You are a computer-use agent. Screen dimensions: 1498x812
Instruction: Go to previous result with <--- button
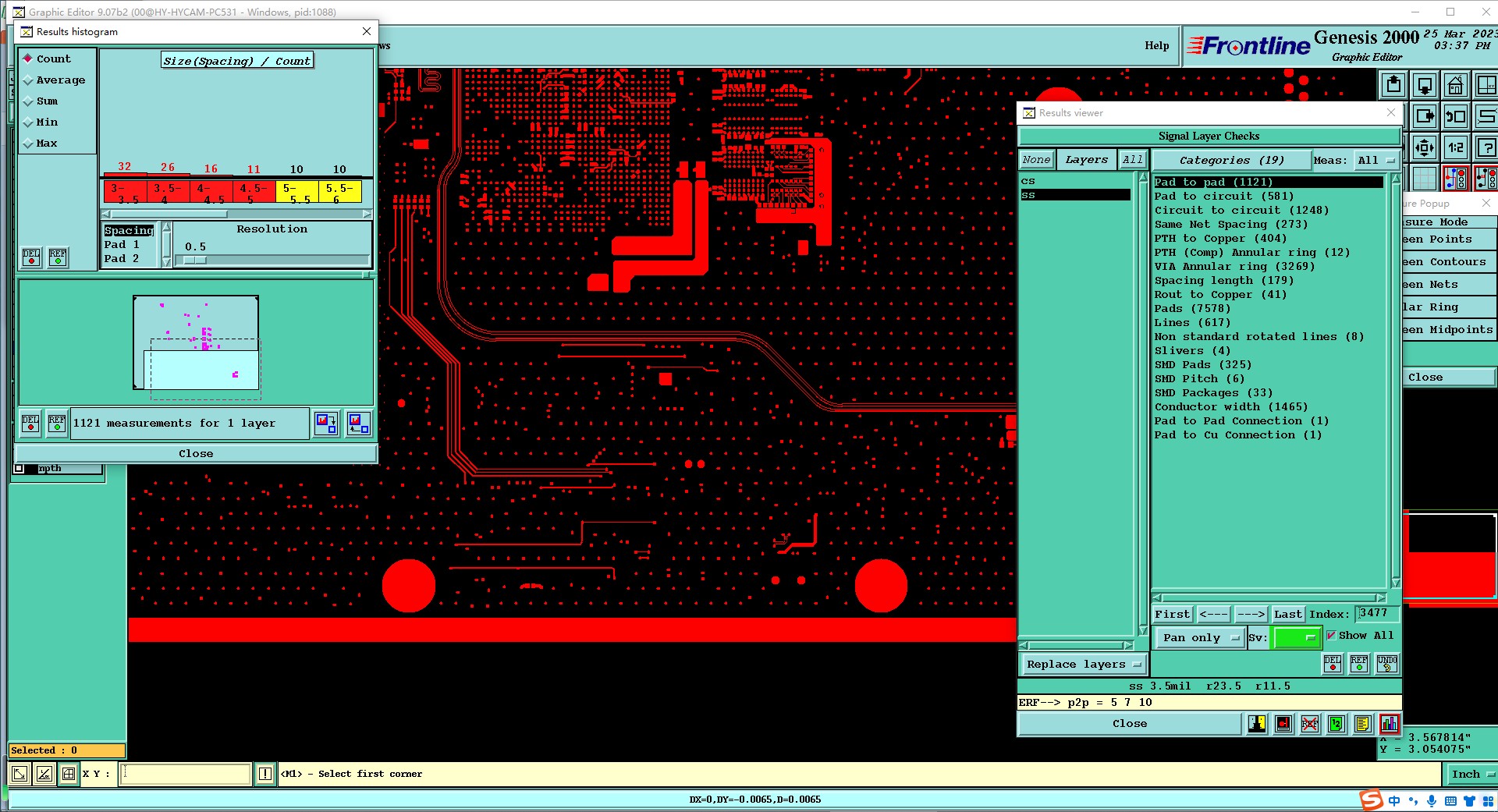pos(1213,615)
